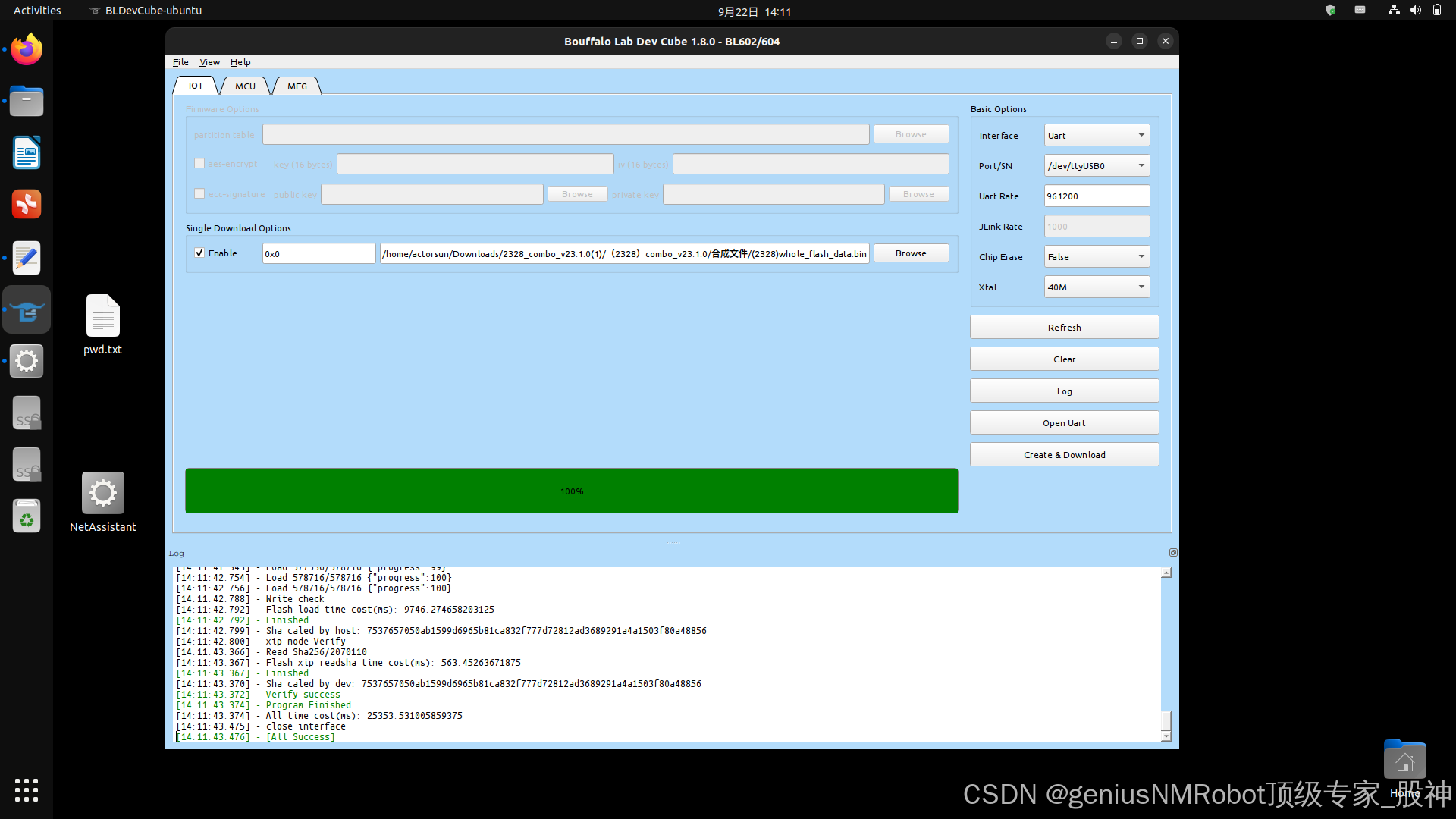Click the "[All Success]" log line
This screenshot has height=819, width=1456.
tap(300, 737)
